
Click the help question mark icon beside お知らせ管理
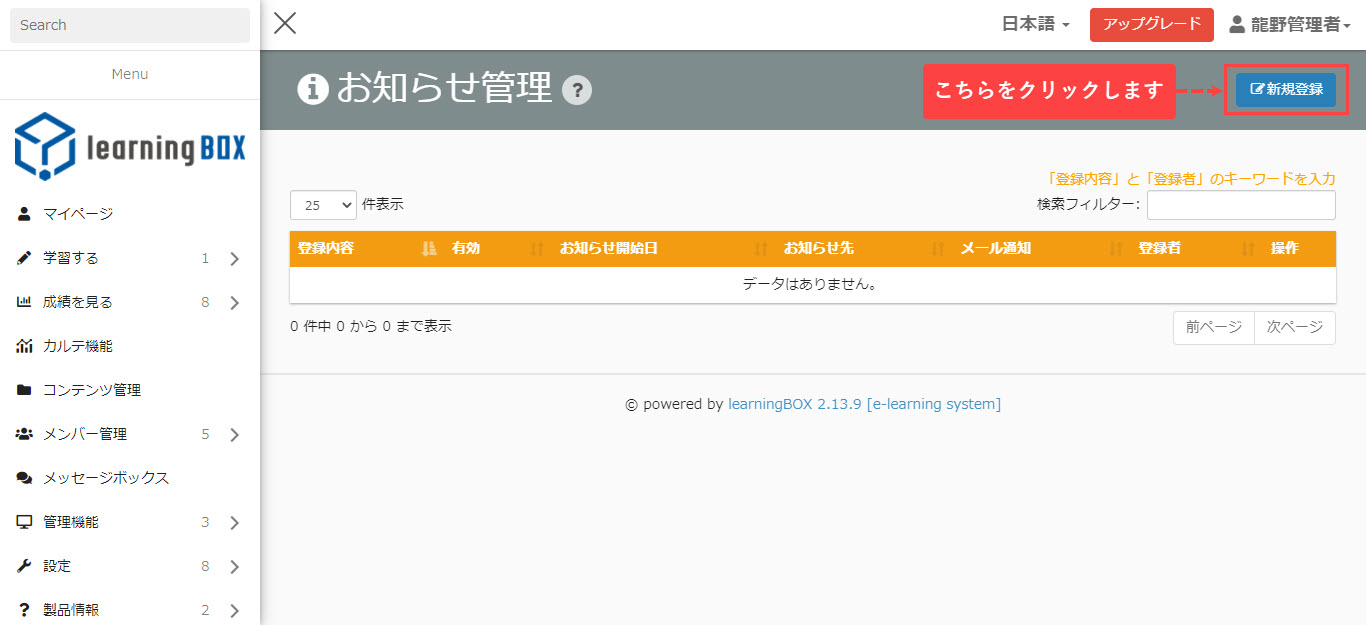point(577,91)
